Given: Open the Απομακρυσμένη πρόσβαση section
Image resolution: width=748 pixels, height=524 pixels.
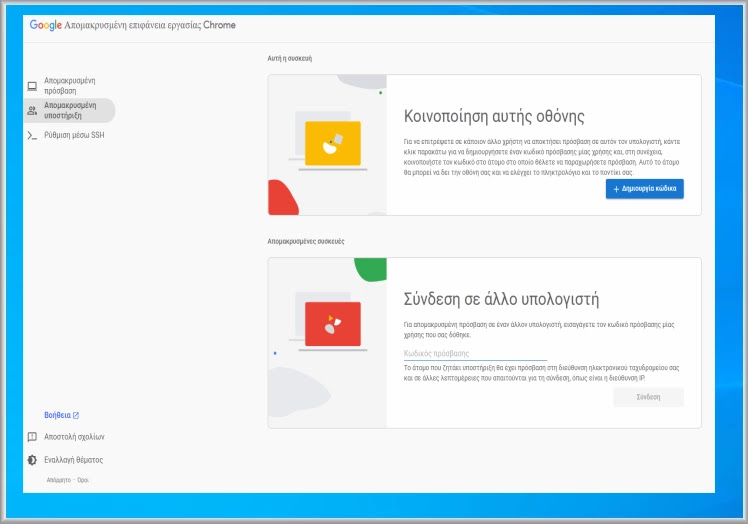Looking at the screenshot, I should (70, 86).
